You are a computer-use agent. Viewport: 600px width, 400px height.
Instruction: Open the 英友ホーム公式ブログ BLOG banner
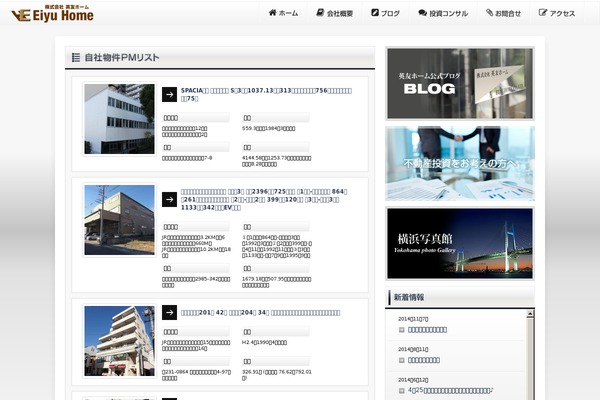[x=460, y=83]
